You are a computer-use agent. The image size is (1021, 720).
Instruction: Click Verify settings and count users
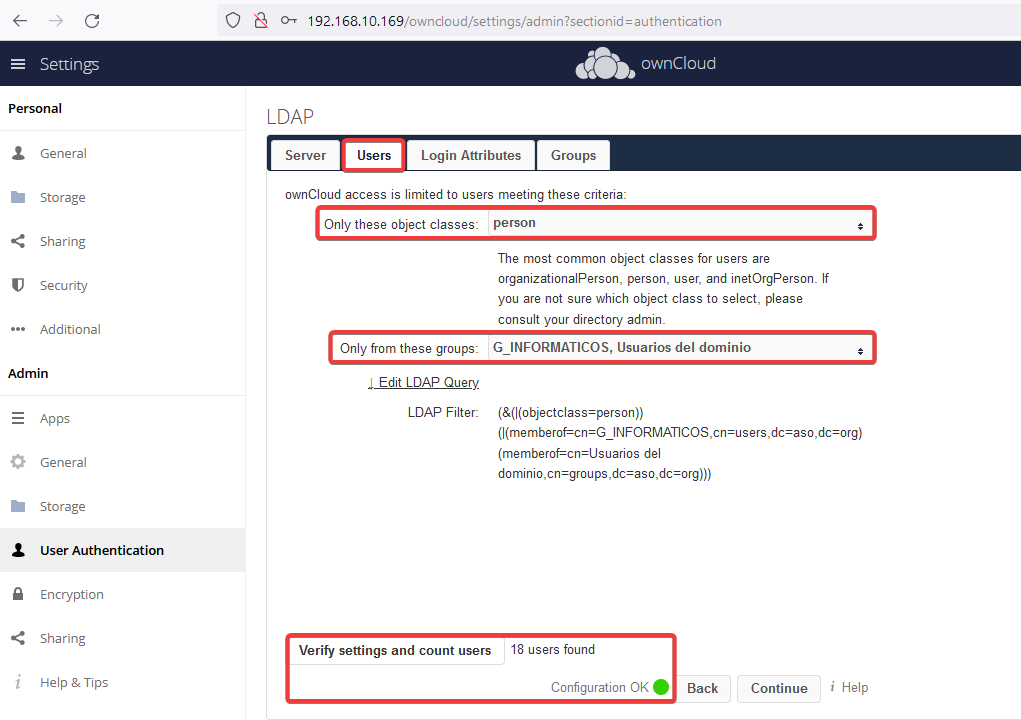pyautogui.click(x=395, y=650)
